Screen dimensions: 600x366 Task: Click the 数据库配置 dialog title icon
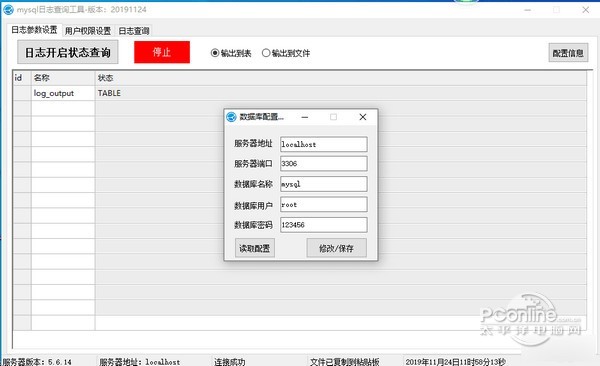point(231,117)
